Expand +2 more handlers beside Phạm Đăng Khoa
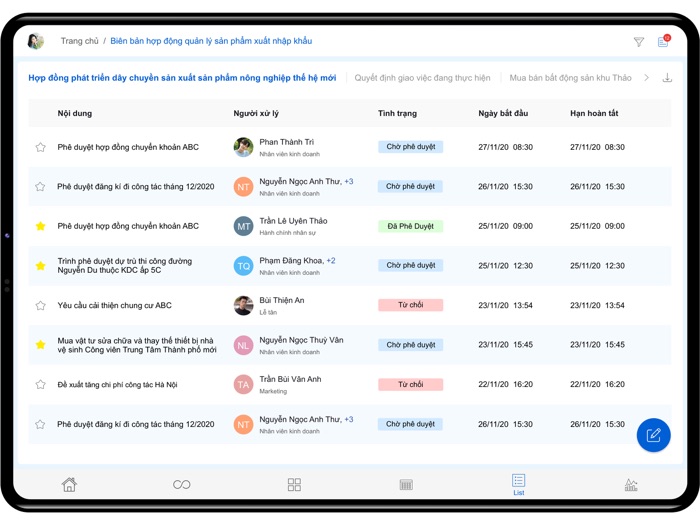 pyautogui.click(x=331, y=261)
